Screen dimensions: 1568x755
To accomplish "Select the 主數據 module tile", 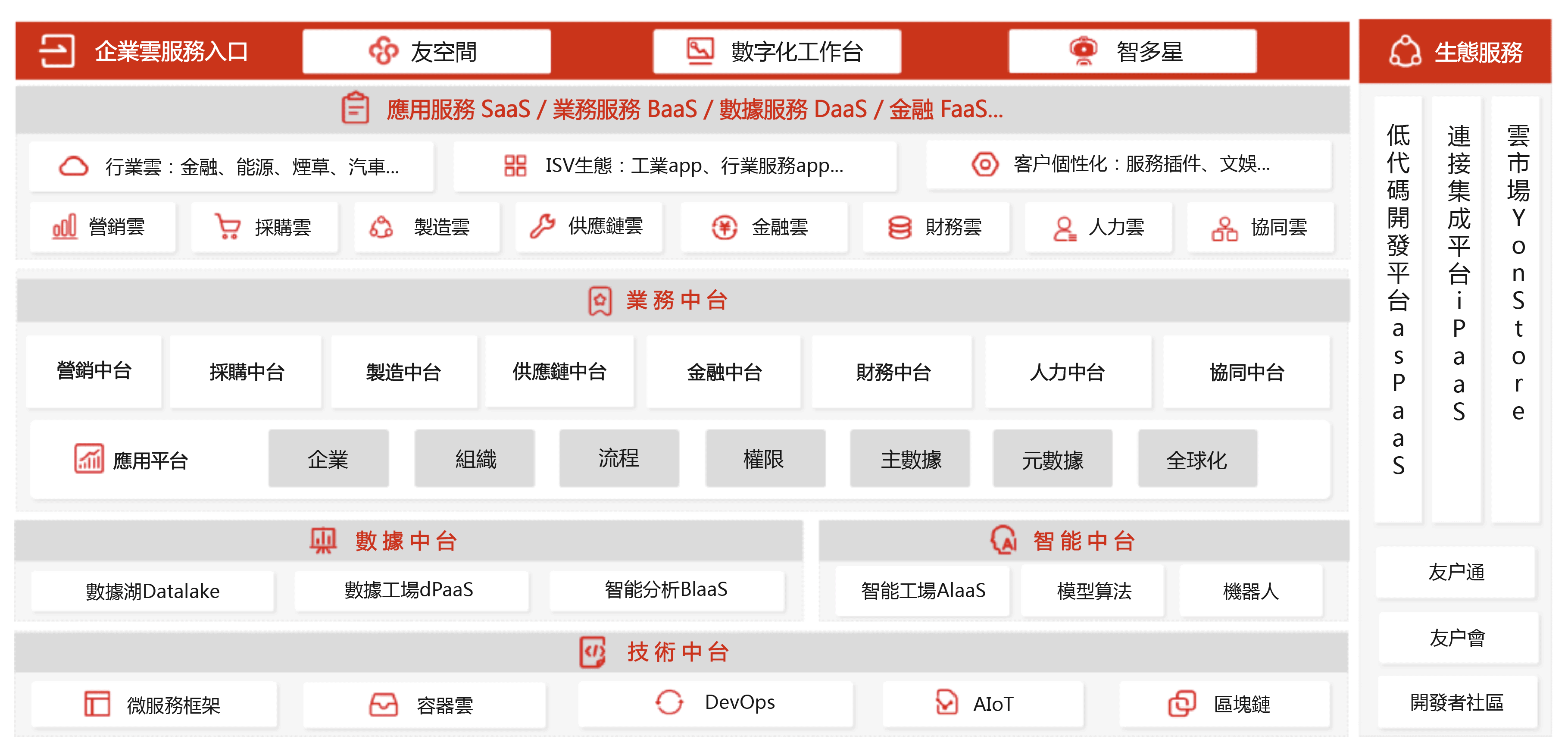I will pos(910,459).
